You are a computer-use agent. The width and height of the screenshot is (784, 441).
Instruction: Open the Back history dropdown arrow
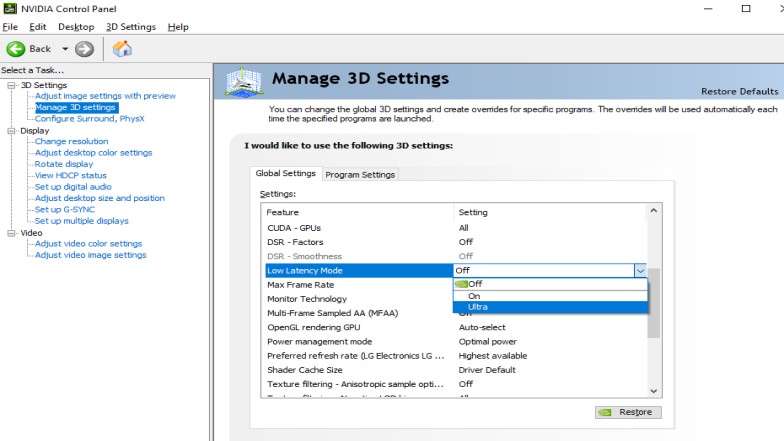[65, 49]
